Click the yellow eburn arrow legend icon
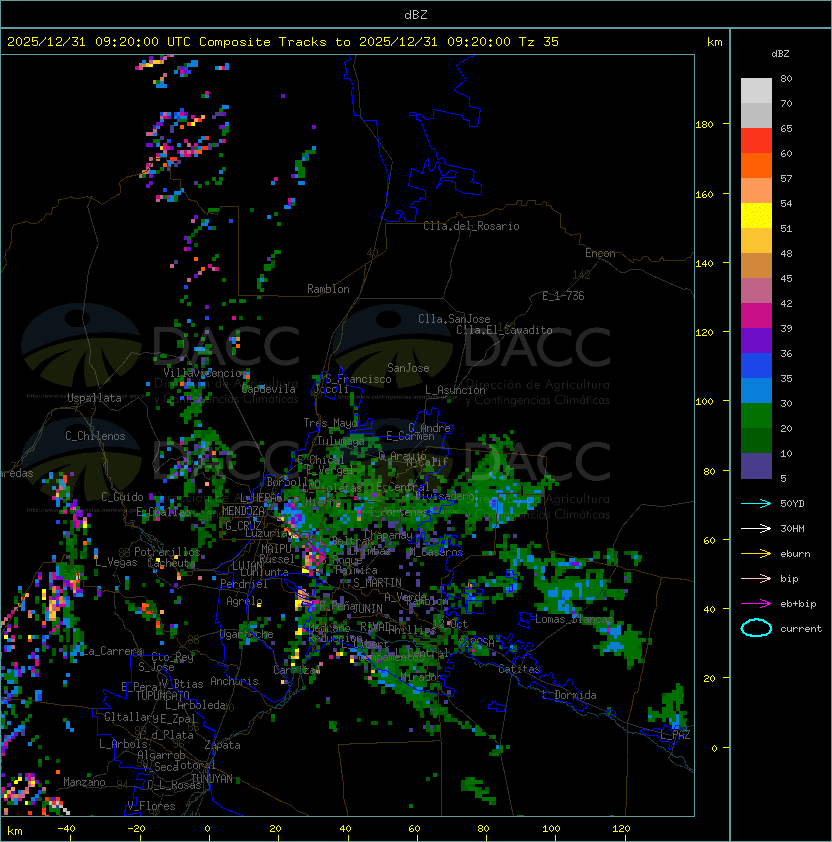 coord(756,554)
